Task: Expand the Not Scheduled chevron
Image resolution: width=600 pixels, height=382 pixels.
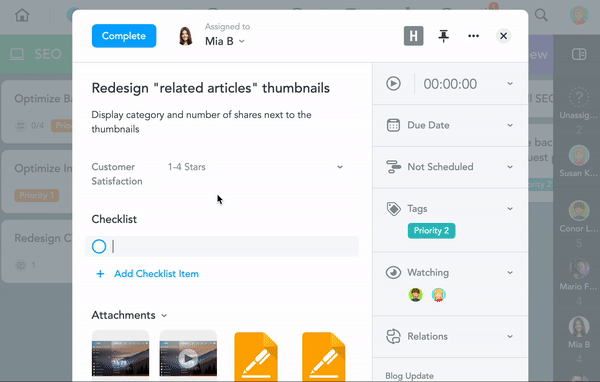Action: (x=510, y=167)
